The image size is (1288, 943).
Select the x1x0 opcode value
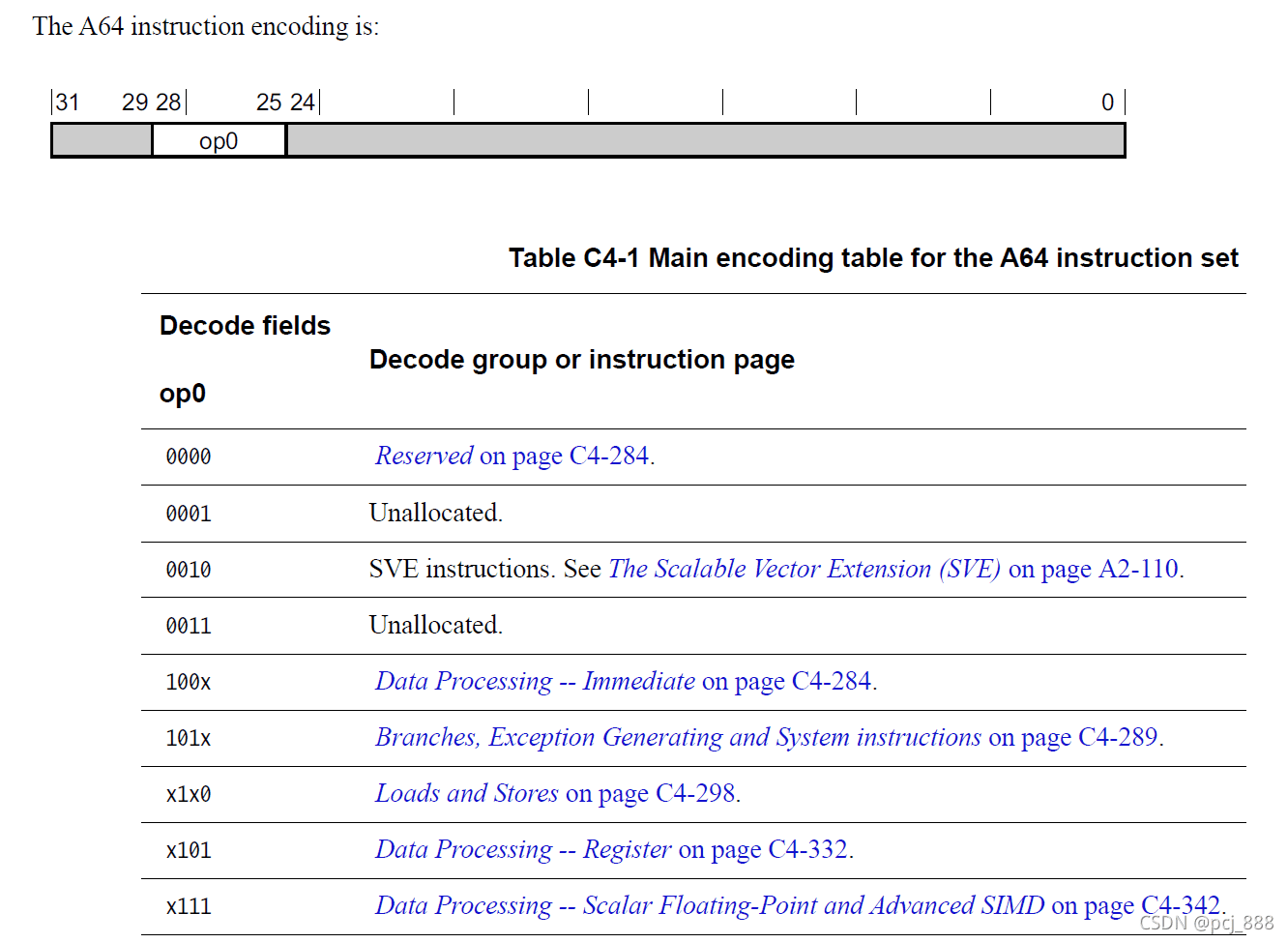click(189, 794)
